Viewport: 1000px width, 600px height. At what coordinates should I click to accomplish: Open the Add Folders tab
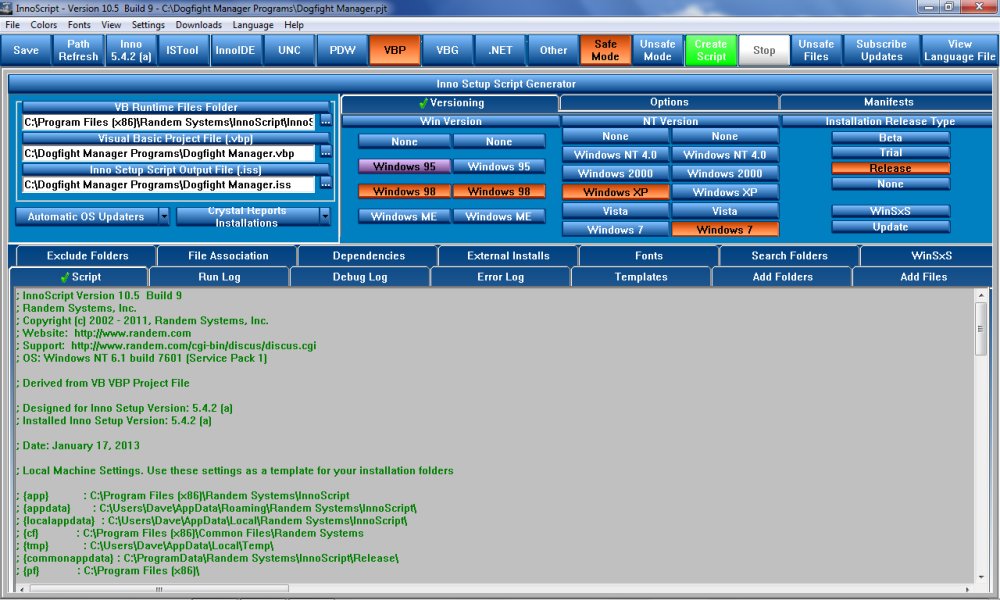click(783, 277)
